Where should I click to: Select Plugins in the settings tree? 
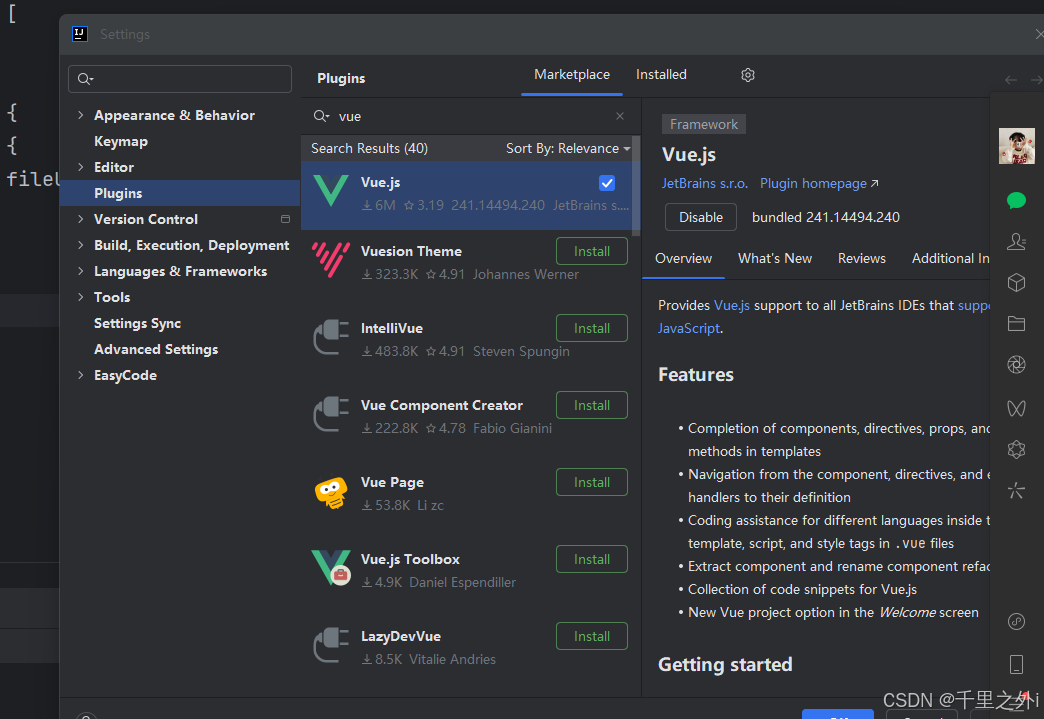(x=180, y=193)
